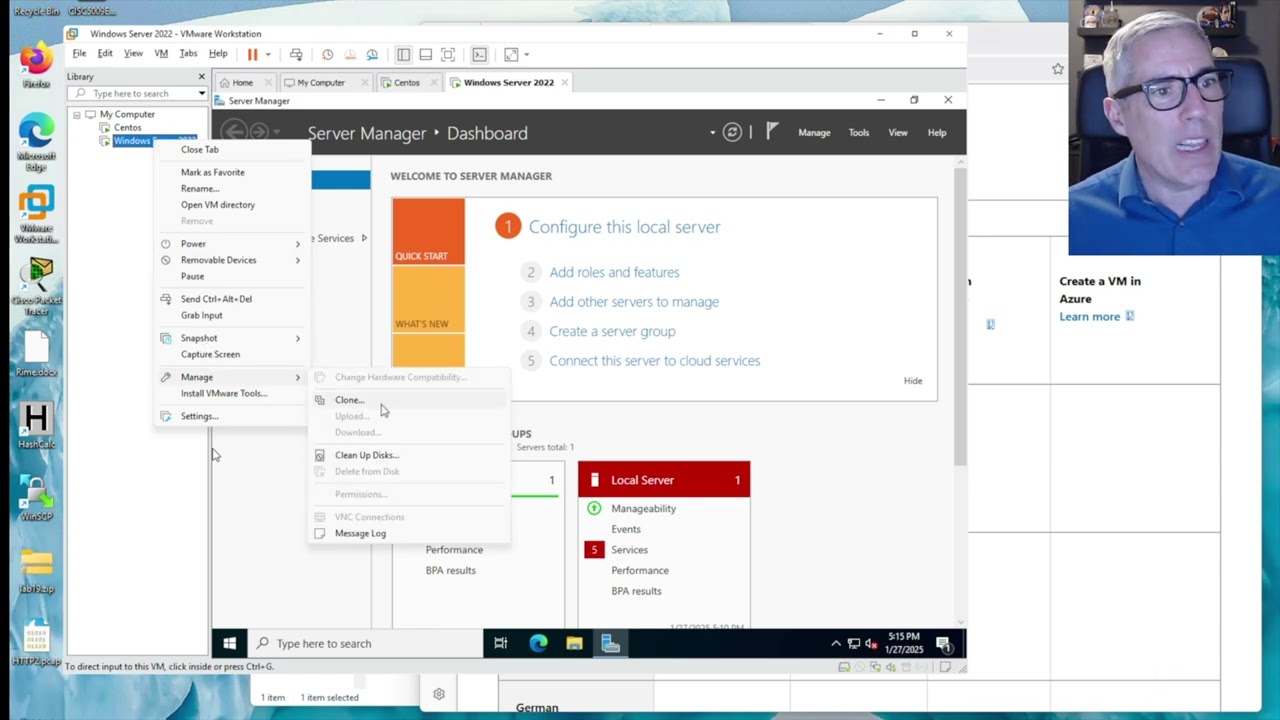Click Configure this local server link

624,227
